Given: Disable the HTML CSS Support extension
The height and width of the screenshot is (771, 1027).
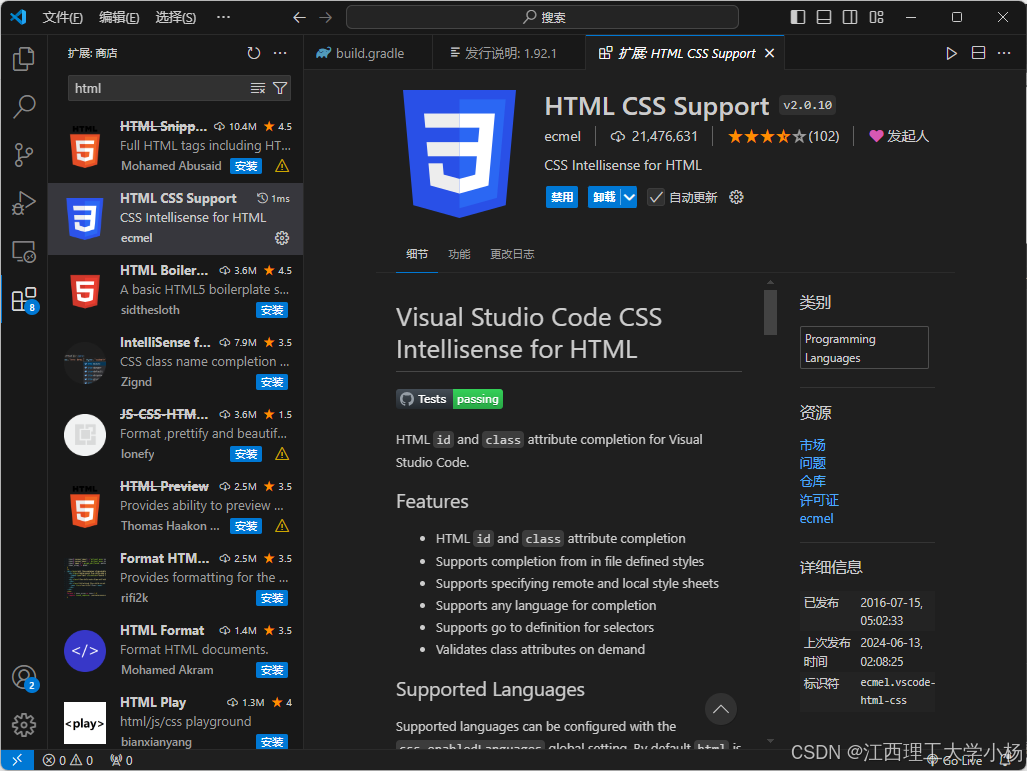Looking at the screenshot, I should (x=562, y=197).
